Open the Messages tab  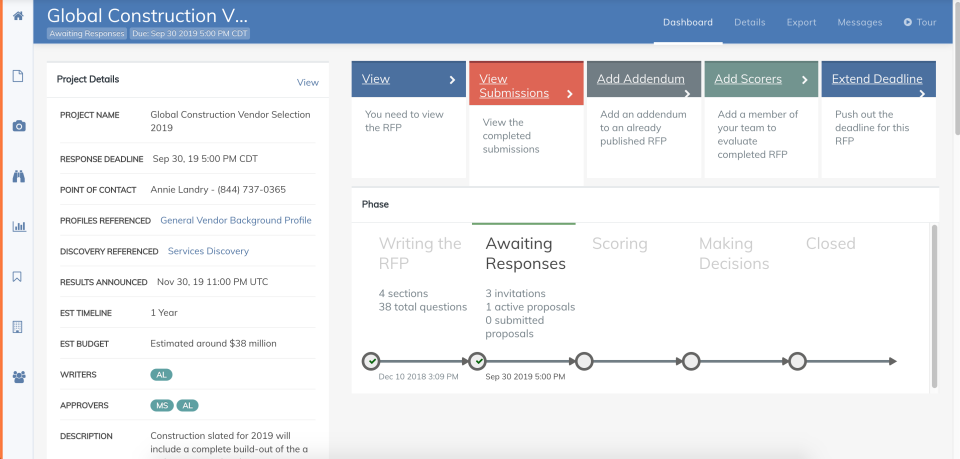[x=860, y=22]
